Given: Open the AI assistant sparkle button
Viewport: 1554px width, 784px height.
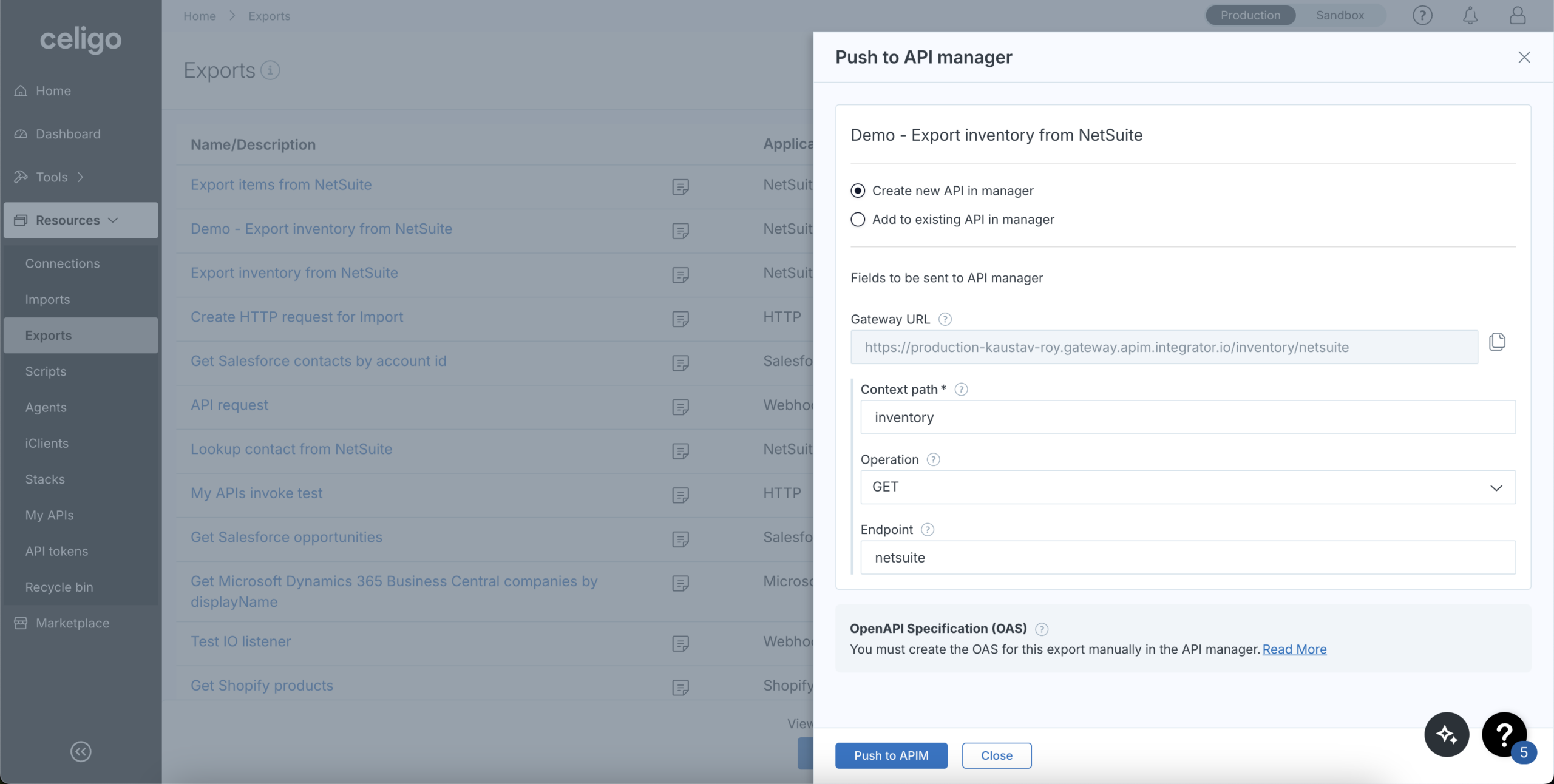Looking at the screenshot, I should pyautogui.click(x=1447, y=734).
